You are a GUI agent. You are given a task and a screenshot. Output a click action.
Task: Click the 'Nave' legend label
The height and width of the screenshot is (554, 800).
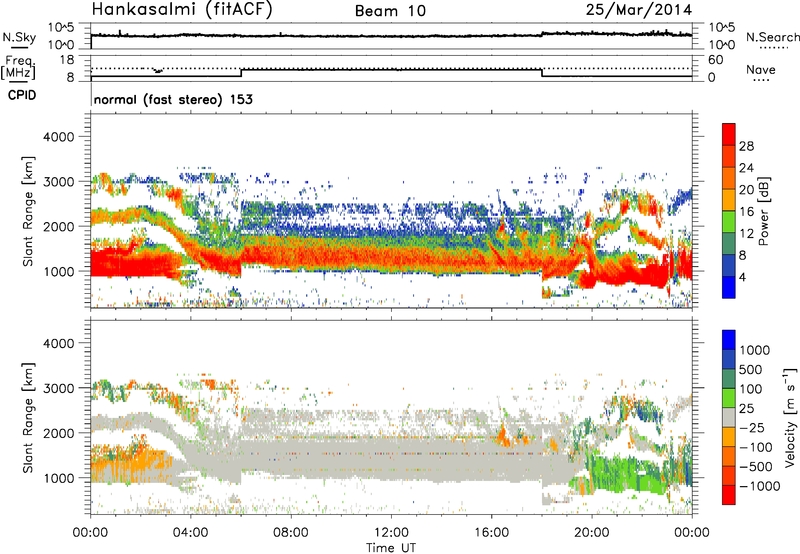pos(761,70)
